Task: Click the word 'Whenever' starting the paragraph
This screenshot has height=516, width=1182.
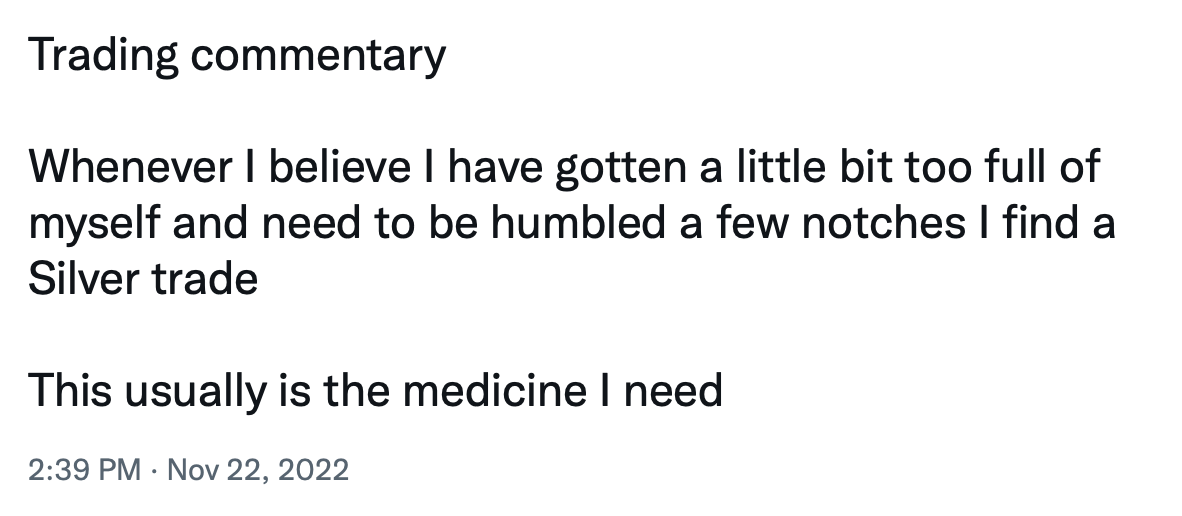Action: [x=130, y=167]
